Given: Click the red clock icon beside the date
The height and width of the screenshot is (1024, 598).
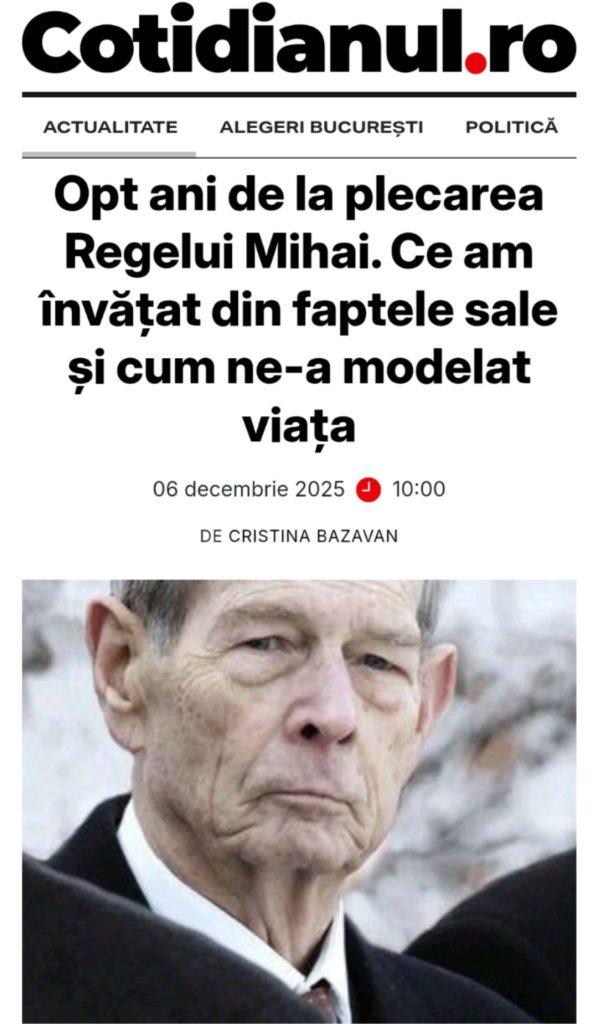Looking at the screenshot, I should click(368, 489).
